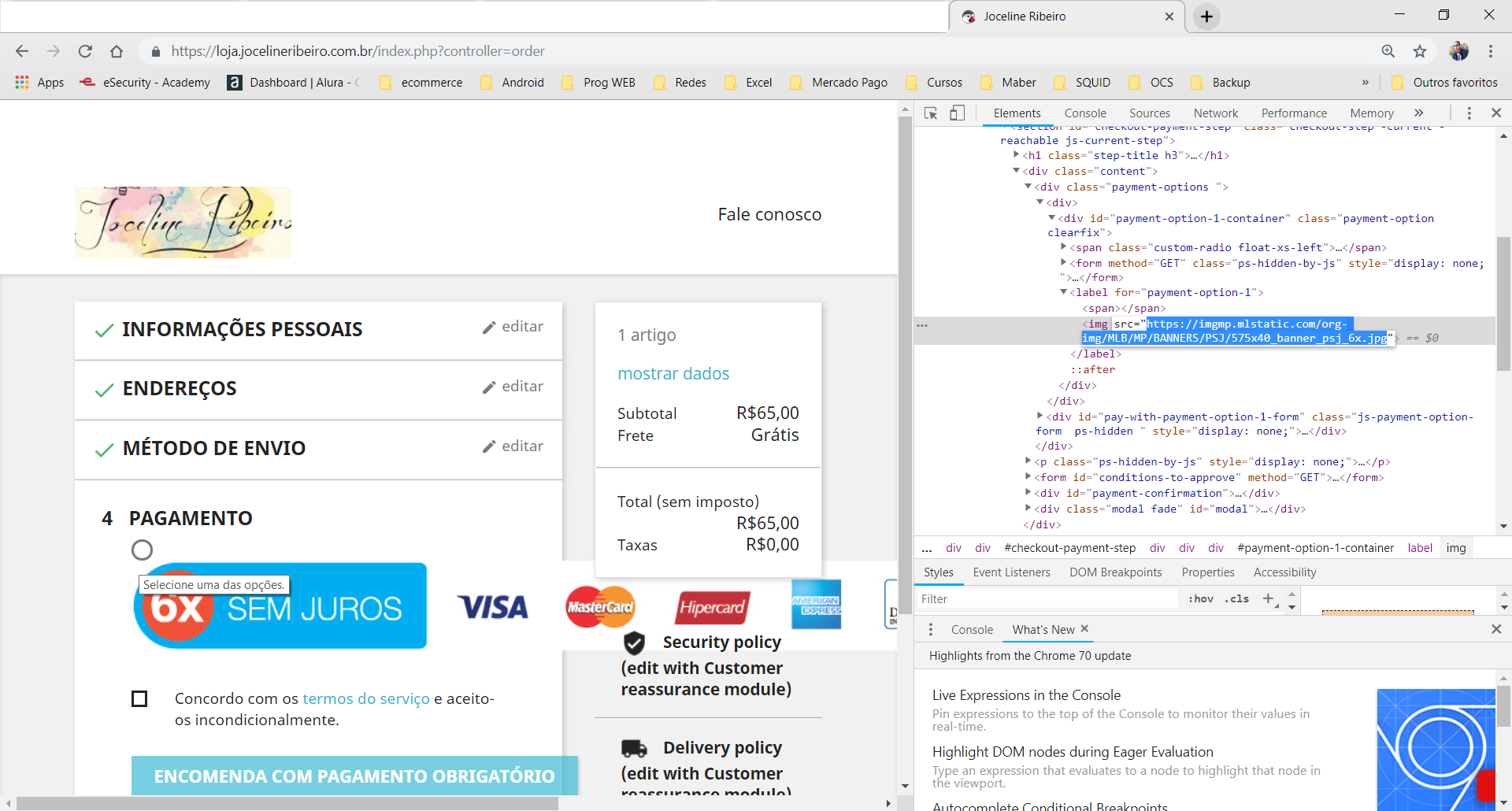
Task: Click the Styles filter input field
Action: (1047, 598)
